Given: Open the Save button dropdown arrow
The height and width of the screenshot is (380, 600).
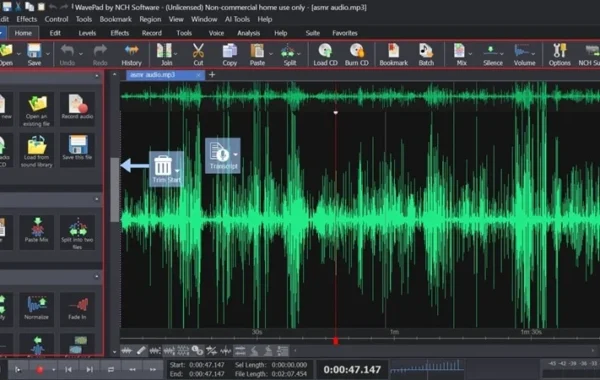Looking at the screenshot, I should point(48,54).
